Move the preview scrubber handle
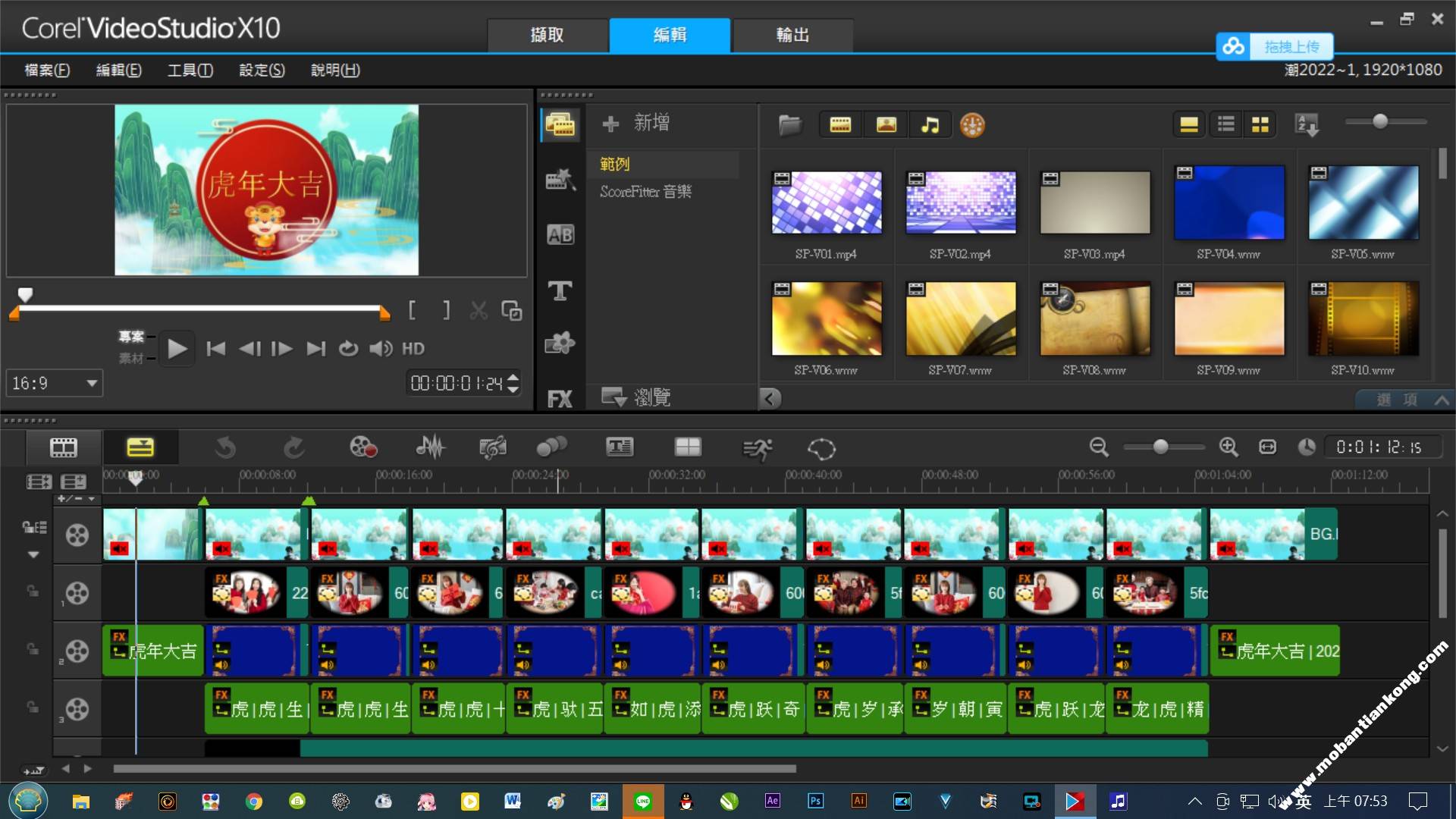Image resolution: width=1456 pixels, height=819 pixels. (x=25, y=294)
